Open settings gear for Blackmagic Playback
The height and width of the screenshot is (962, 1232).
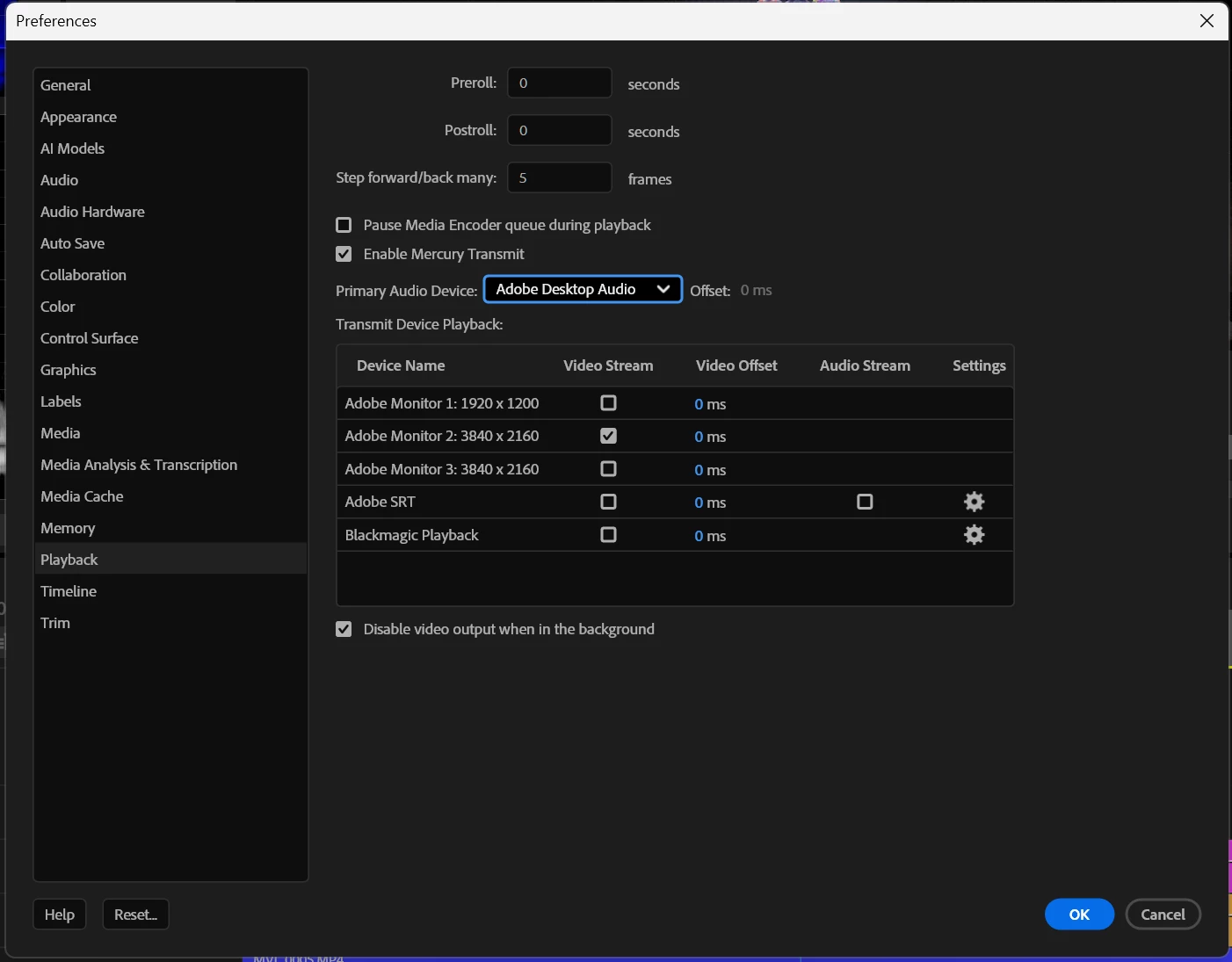tap(974, 535)
